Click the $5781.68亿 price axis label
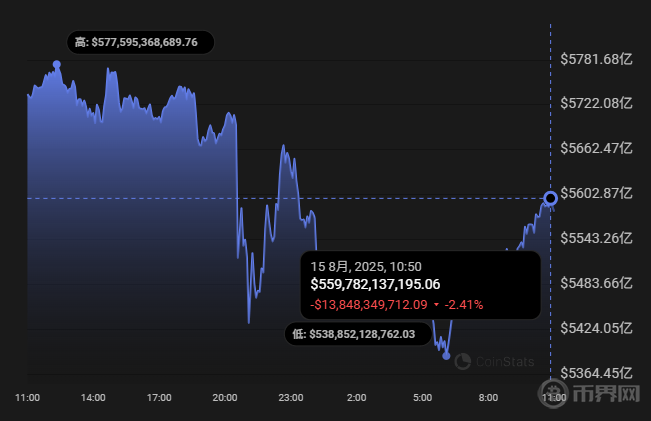Viewport: 651px width, 421px height. coord(598,58)
